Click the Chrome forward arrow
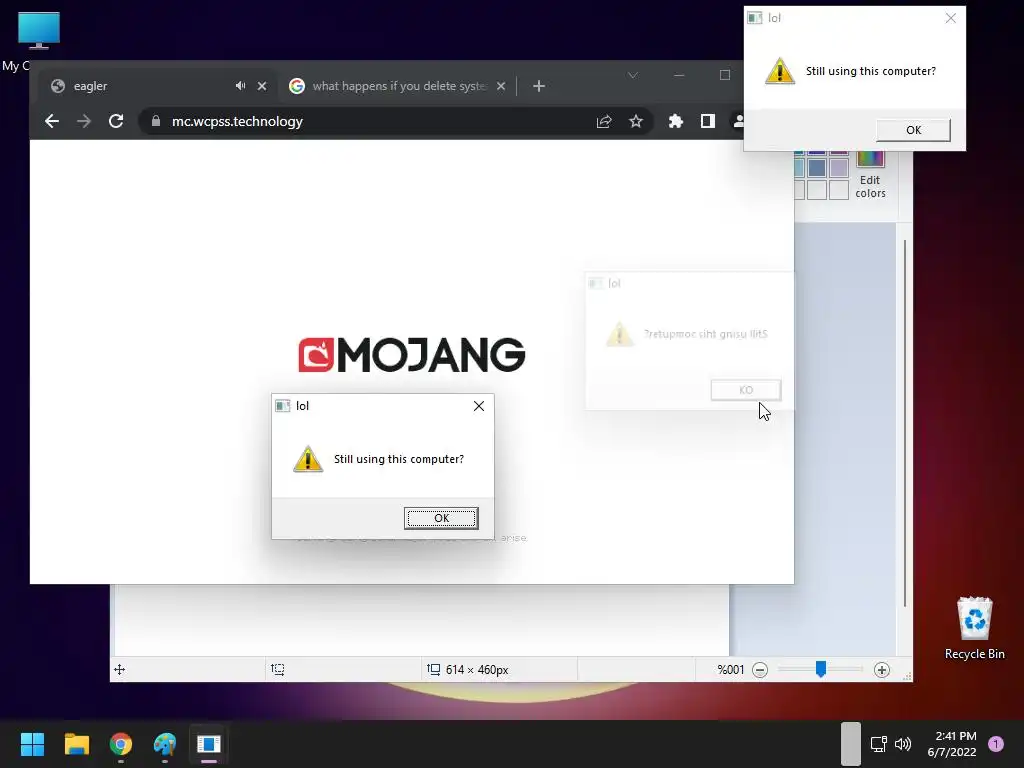 click(84, 121)
